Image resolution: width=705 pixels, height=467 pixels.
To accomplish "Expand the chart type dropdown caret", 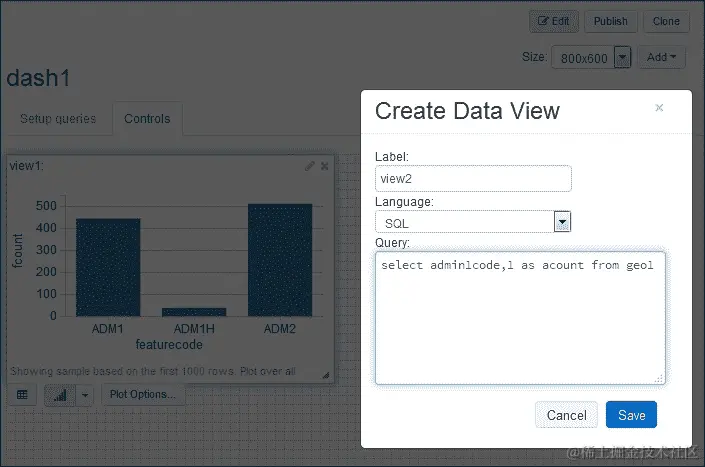I will click(85, 395).
